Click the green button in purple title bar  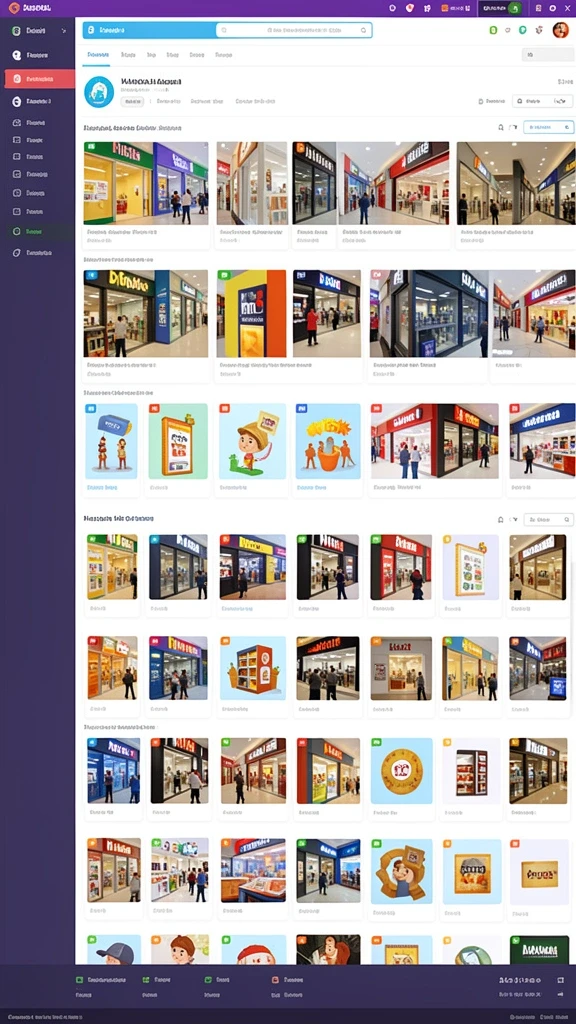[514, 8]
